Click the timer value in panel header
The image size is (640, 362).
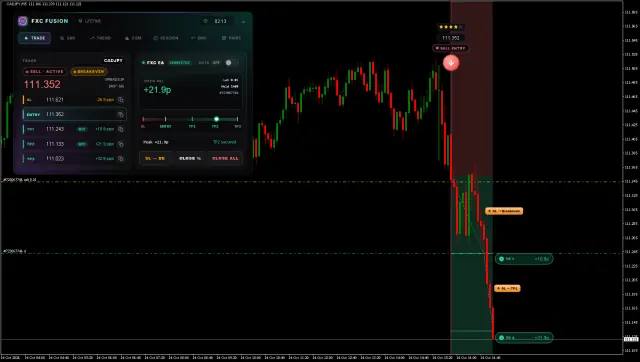tap(220, 21)
